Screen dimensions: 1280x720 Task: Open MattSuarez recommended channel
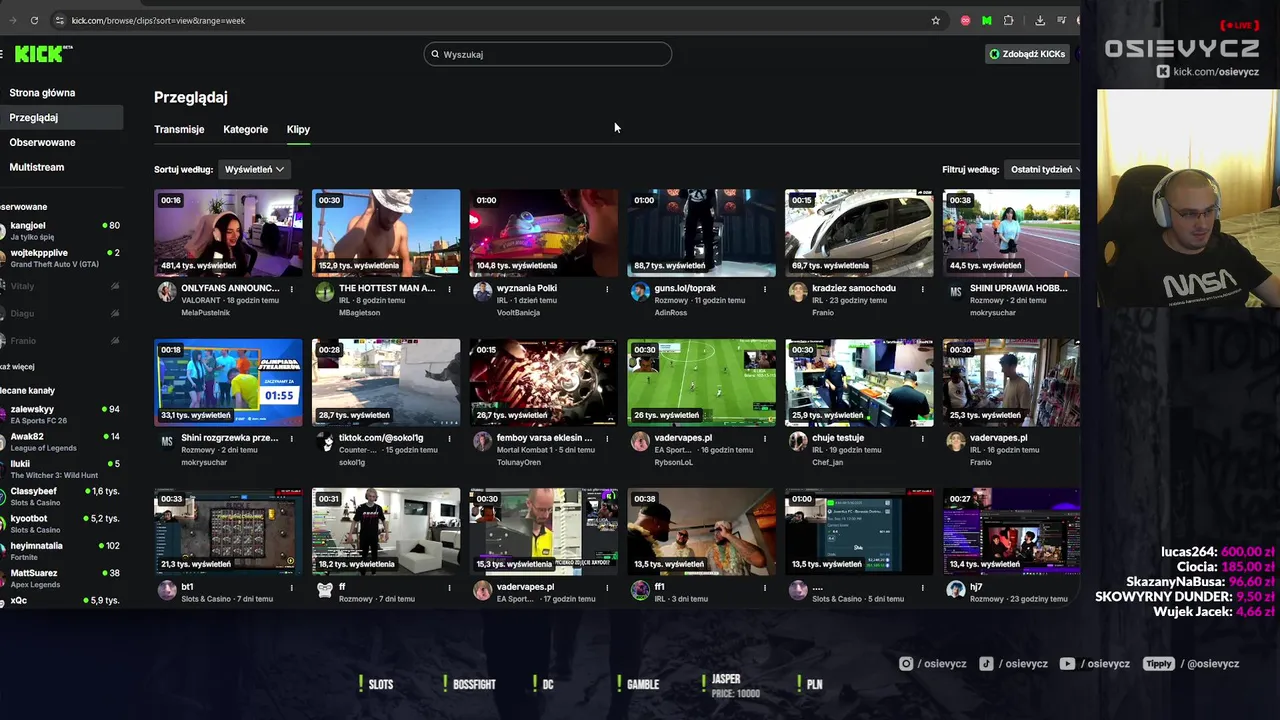62,578
